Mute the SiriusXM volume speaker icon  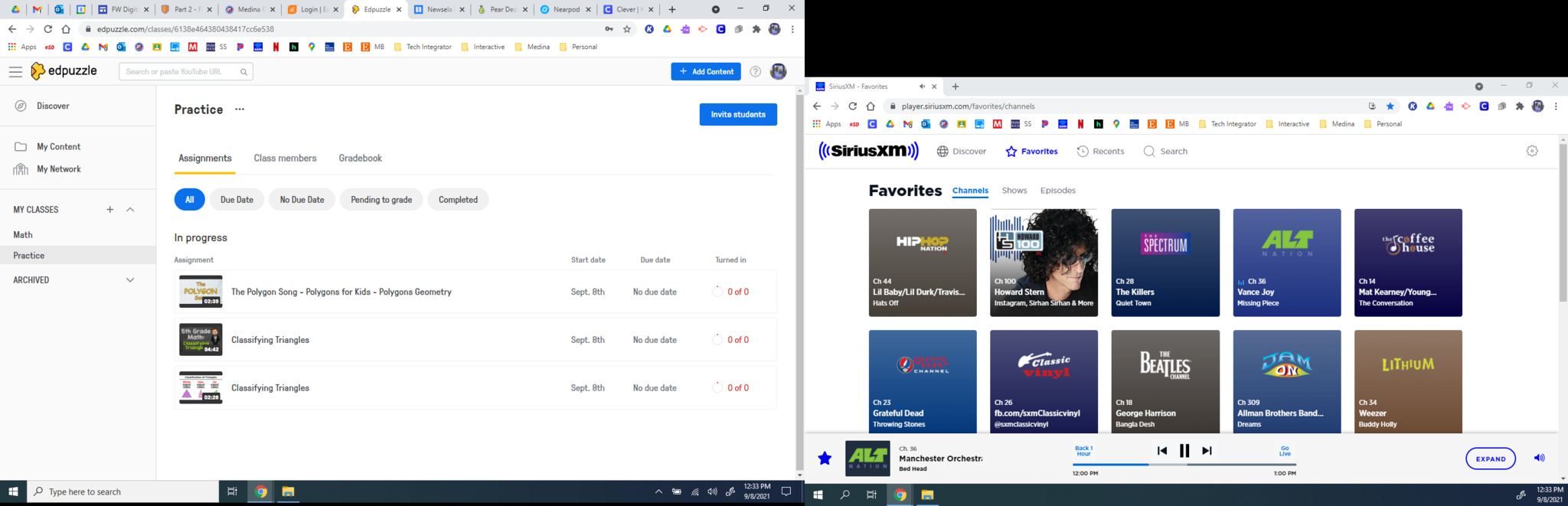click(1539, 458)
